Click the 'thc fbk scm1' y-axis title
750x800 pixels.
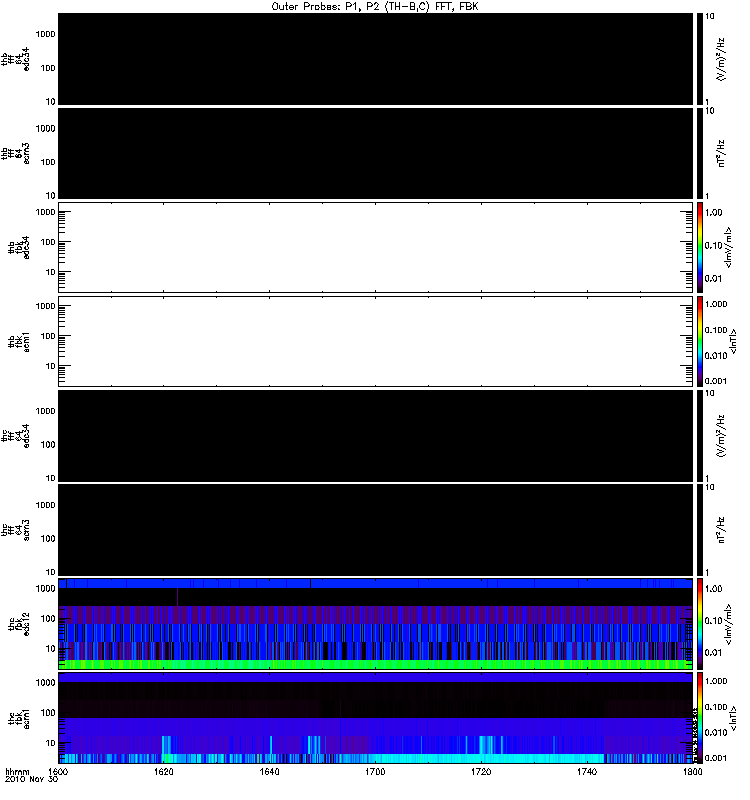point(19,718)
